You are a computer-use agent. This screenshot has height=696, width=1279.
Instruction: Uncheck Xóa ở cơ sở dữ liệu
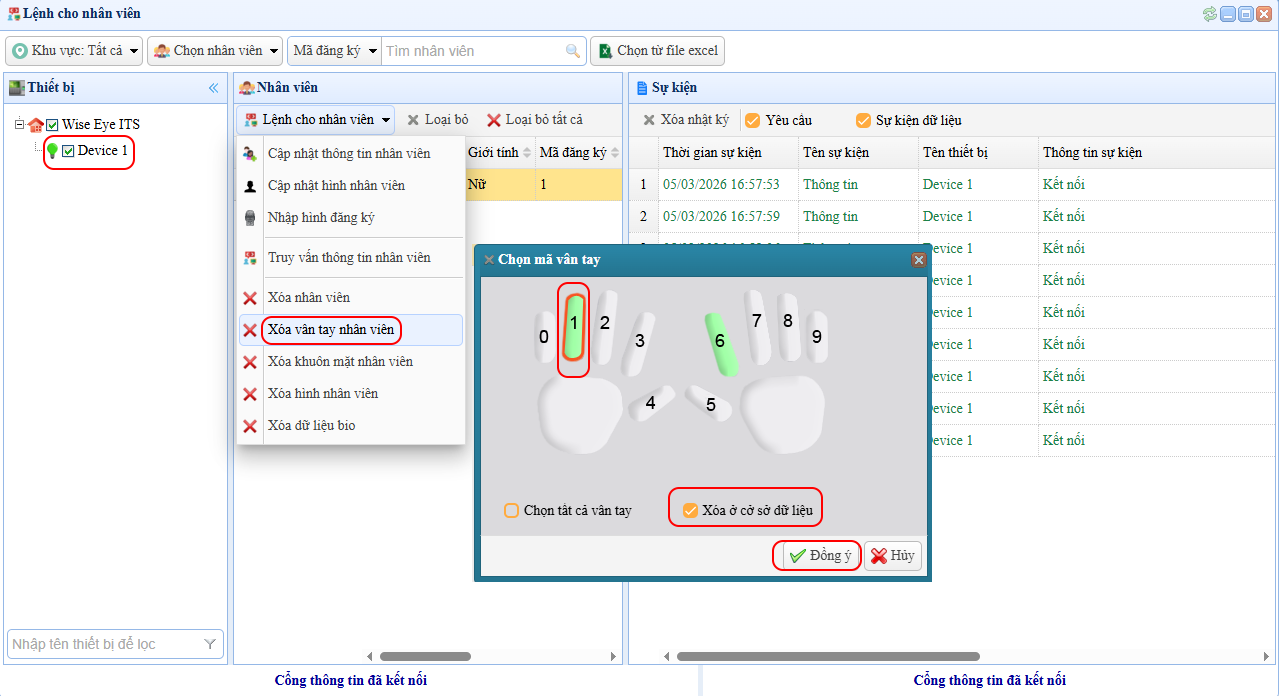coord(689,511)
